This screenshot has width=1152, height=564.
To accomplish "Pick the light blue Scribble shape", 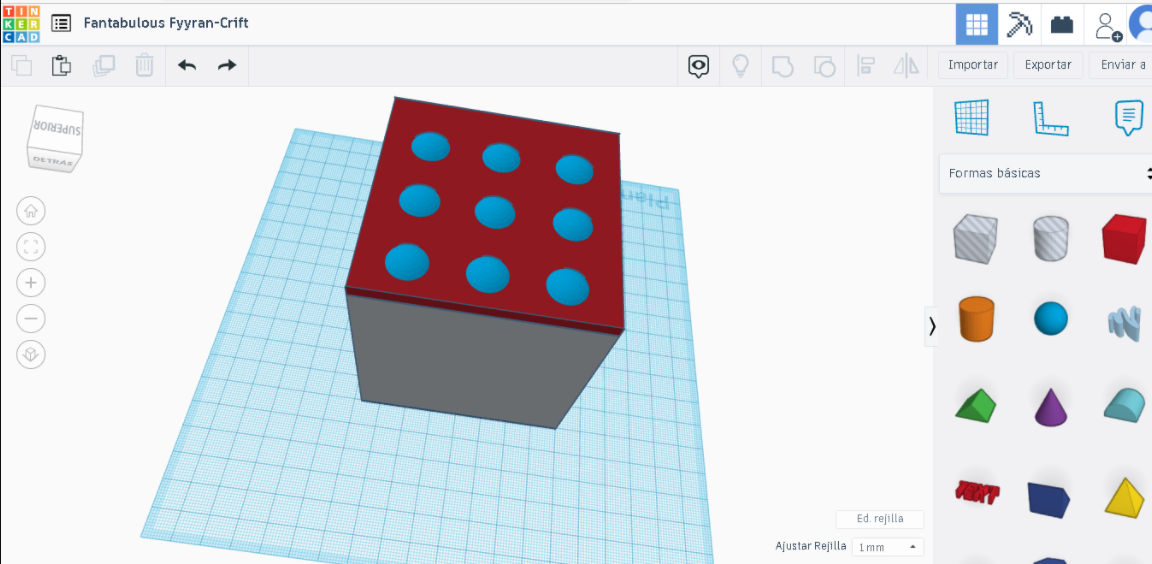I will pos(1124,324).
